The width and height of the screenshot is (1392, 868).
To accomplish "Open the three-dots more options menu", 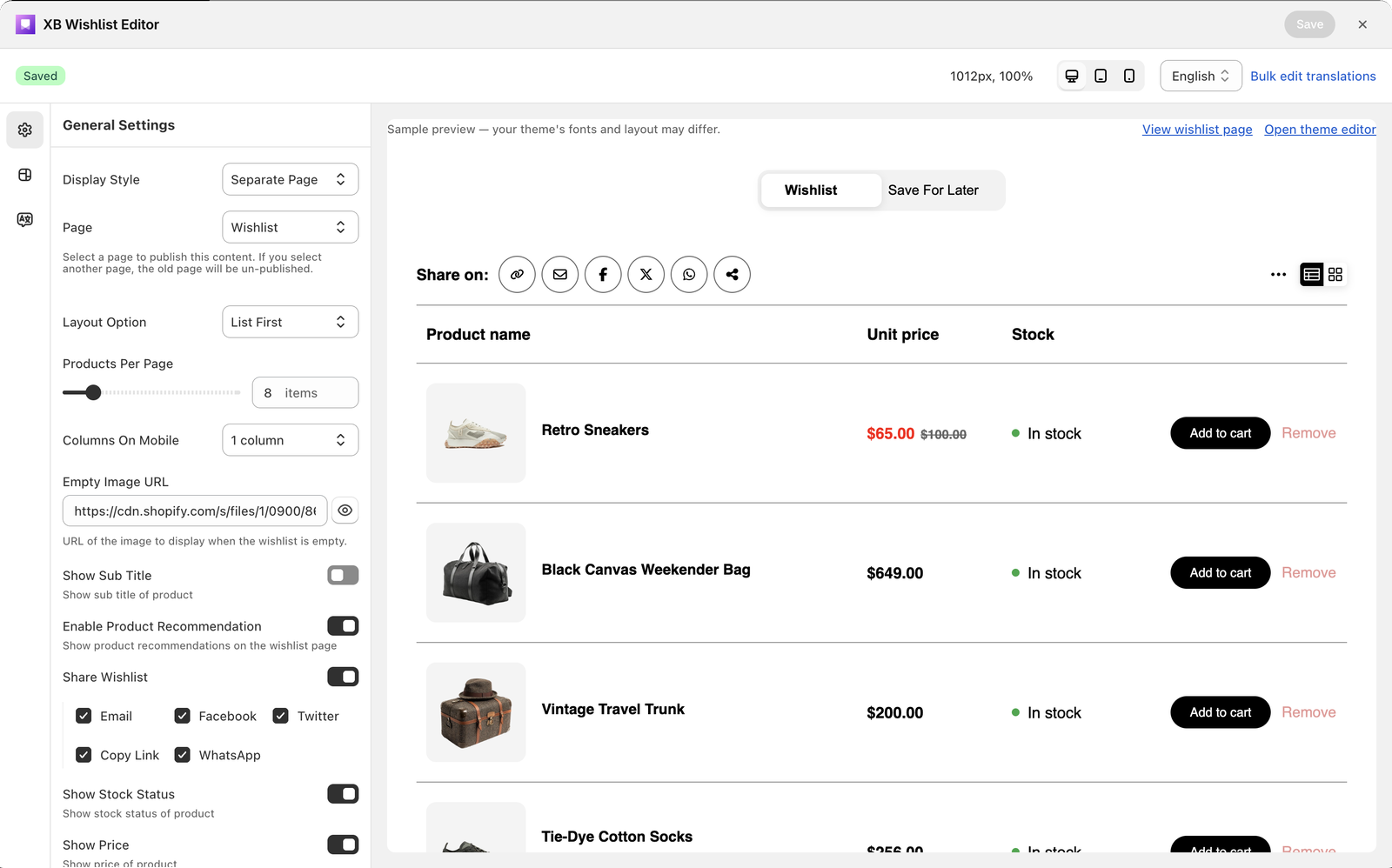I will [1278, 275].
